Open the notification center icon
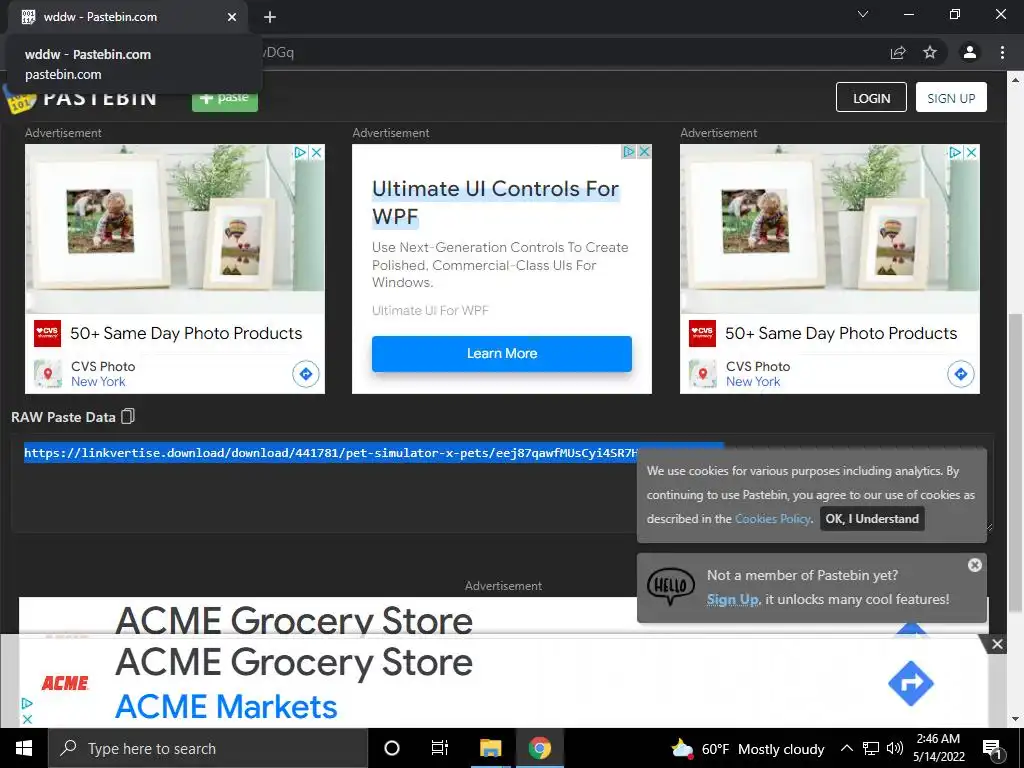Viewport: 1024px width, 768px height. (992, 749)
